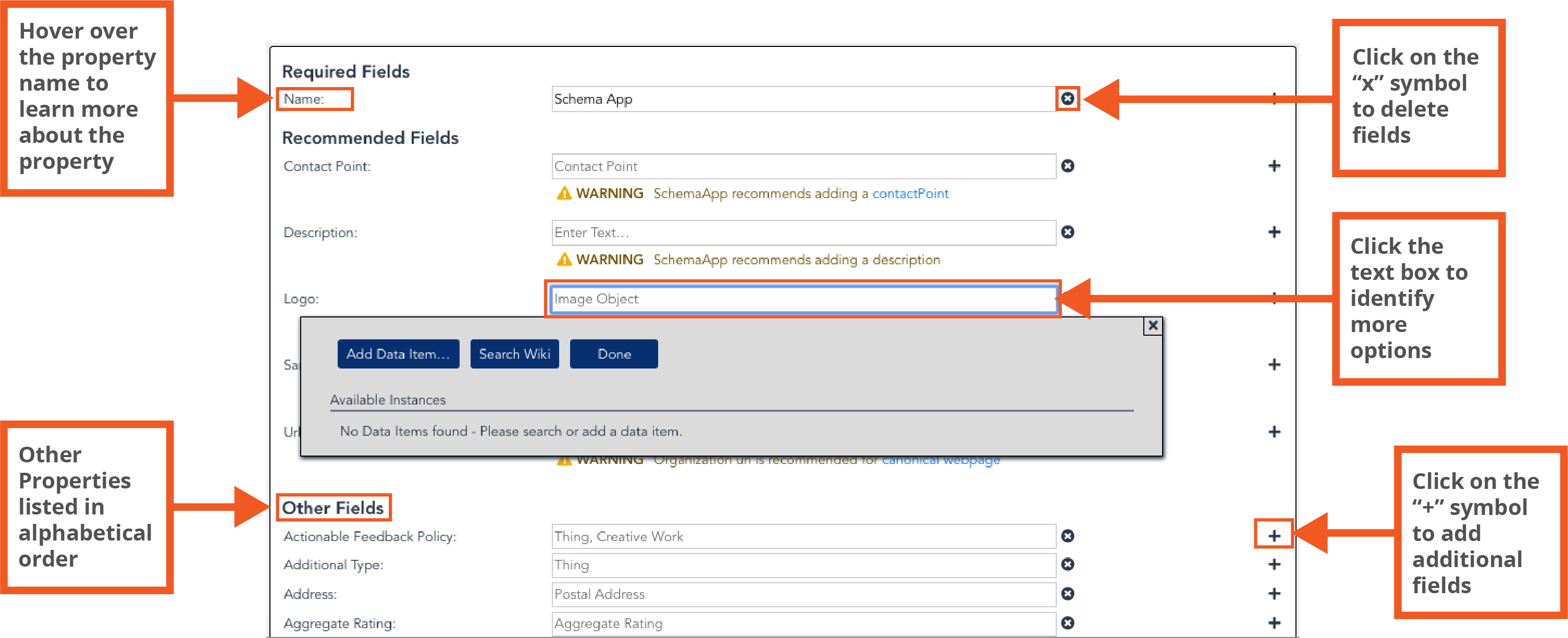The height and width of the screenshot is (638, 1568).
Task: Click the Add Data Item button
Action: click(398, 354)
